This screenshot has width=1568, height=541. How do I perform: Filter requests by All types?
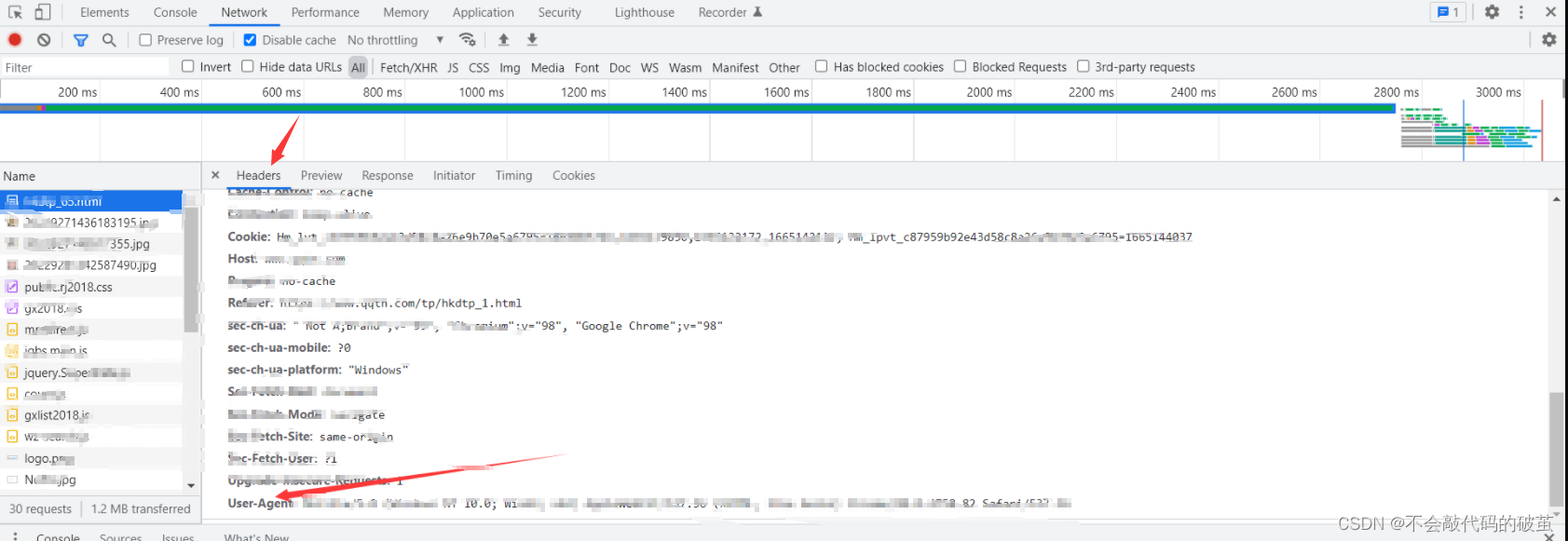click(358, 67)
